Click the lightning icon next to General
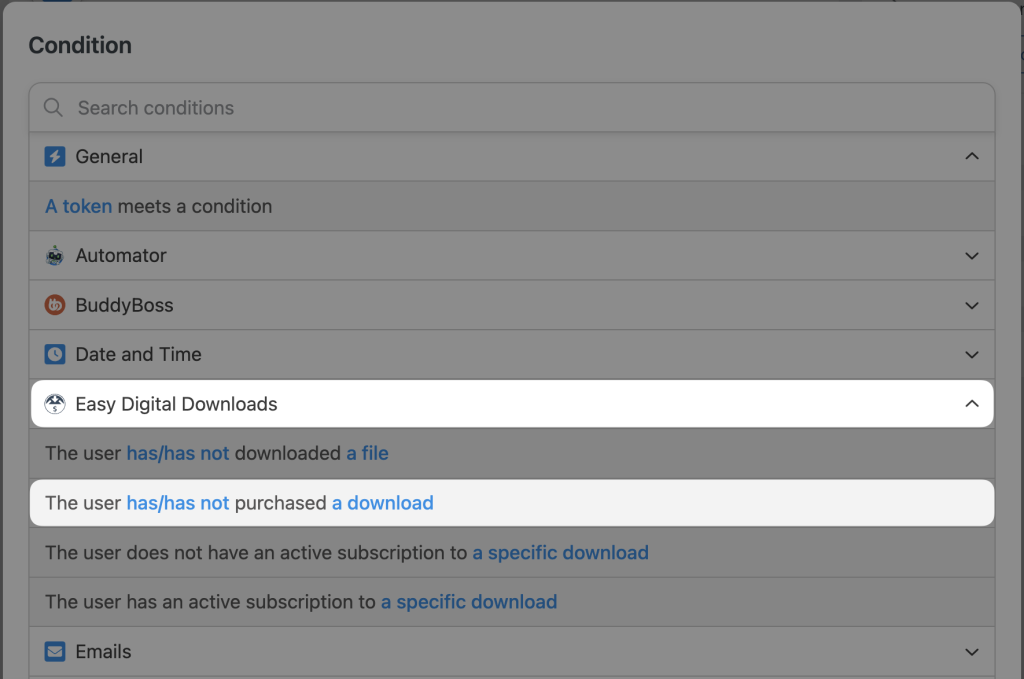This screenshot has height=679, width=1024. pyautogui.click(x=54, y=157)
